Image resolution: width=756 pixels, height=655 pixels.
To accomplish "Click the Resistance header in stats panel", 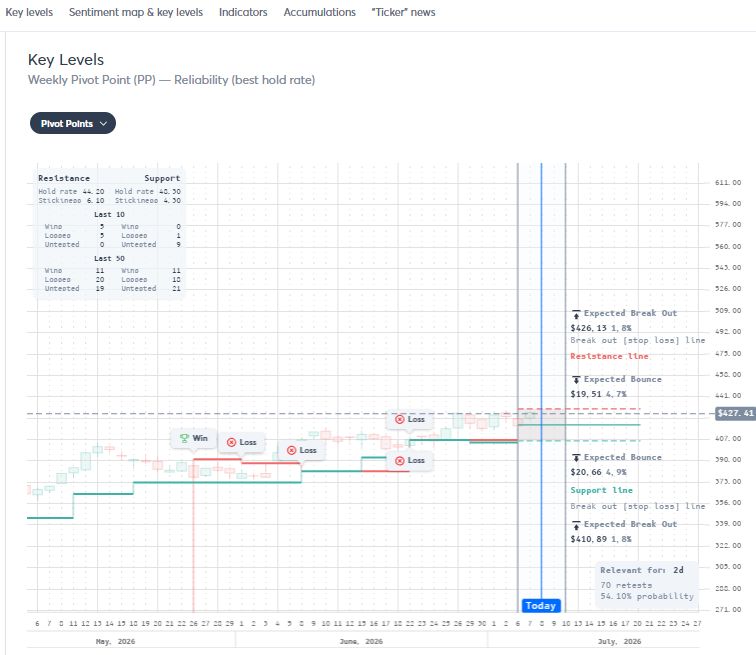I will pyautogui.click(x=64, y=178).
